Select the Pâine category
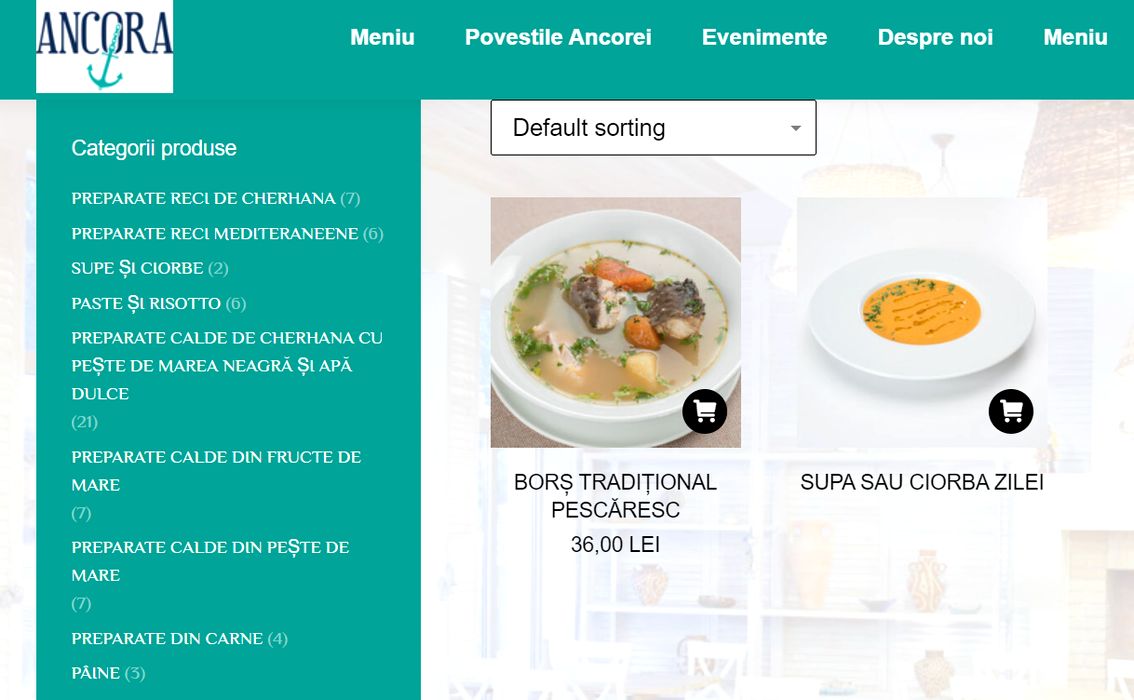This screenshot has height=700, width=1134. [95, 673]
